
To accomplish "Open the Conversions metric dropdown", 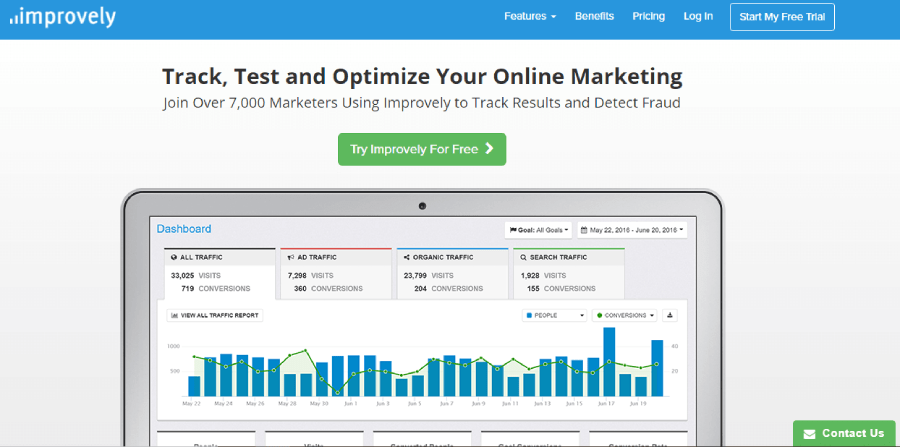I will (624, 315).
